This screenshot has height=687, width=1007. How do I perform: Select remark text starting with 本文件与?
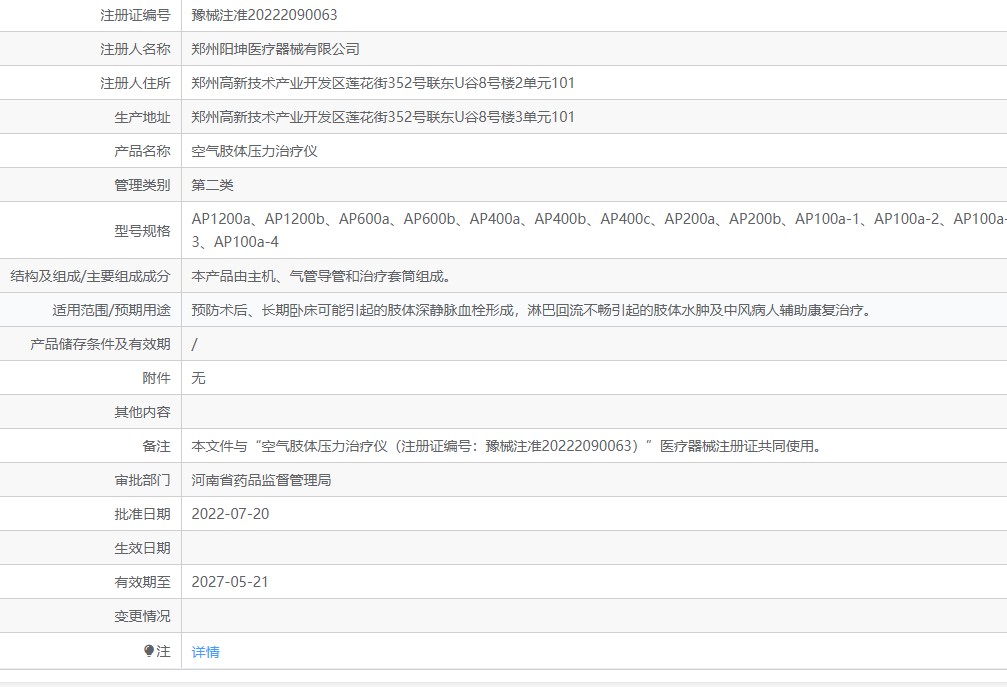tap(509, 446)
